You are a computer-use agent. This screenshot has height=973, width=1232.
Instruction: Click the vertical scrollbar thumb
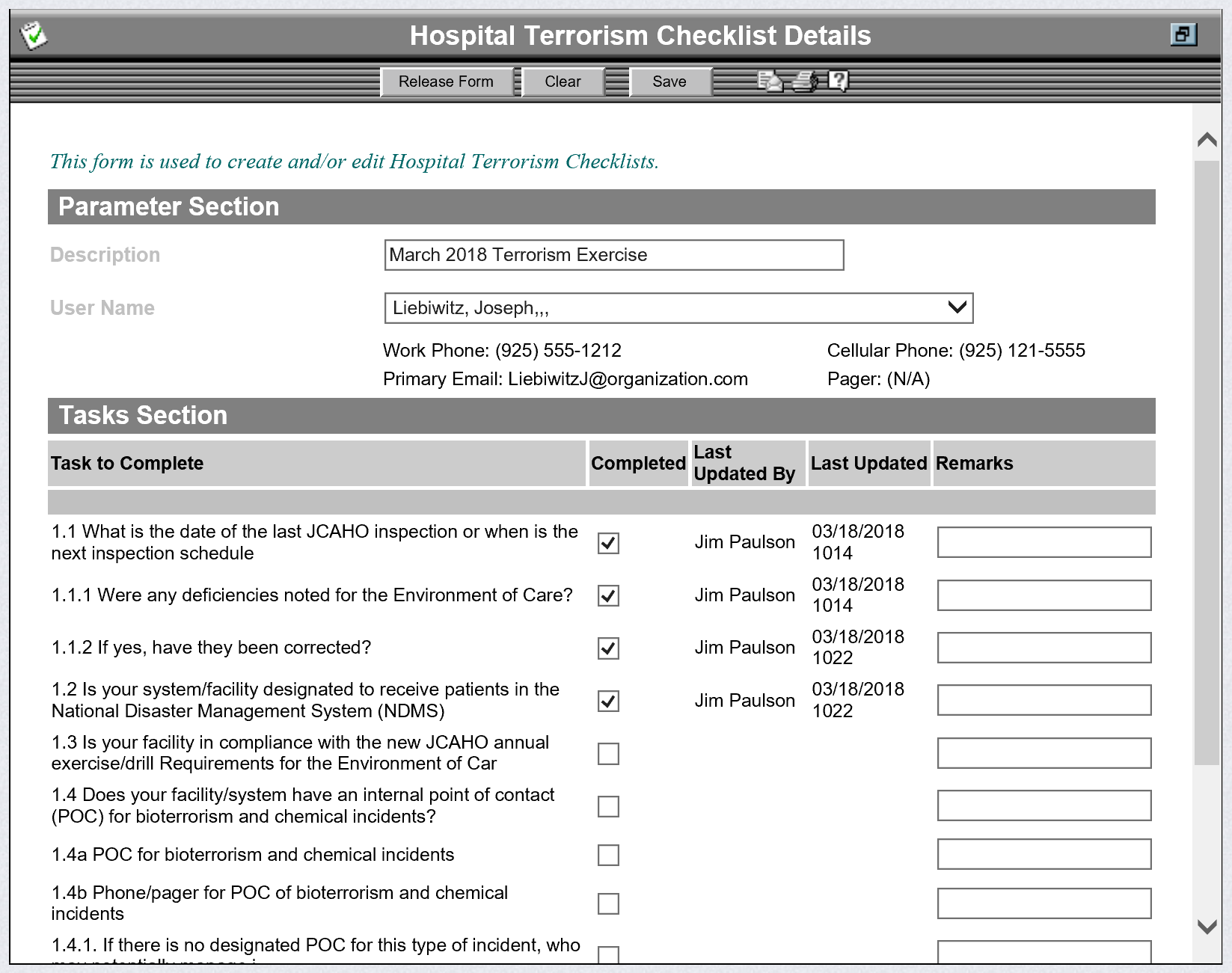coord(1207,464)
